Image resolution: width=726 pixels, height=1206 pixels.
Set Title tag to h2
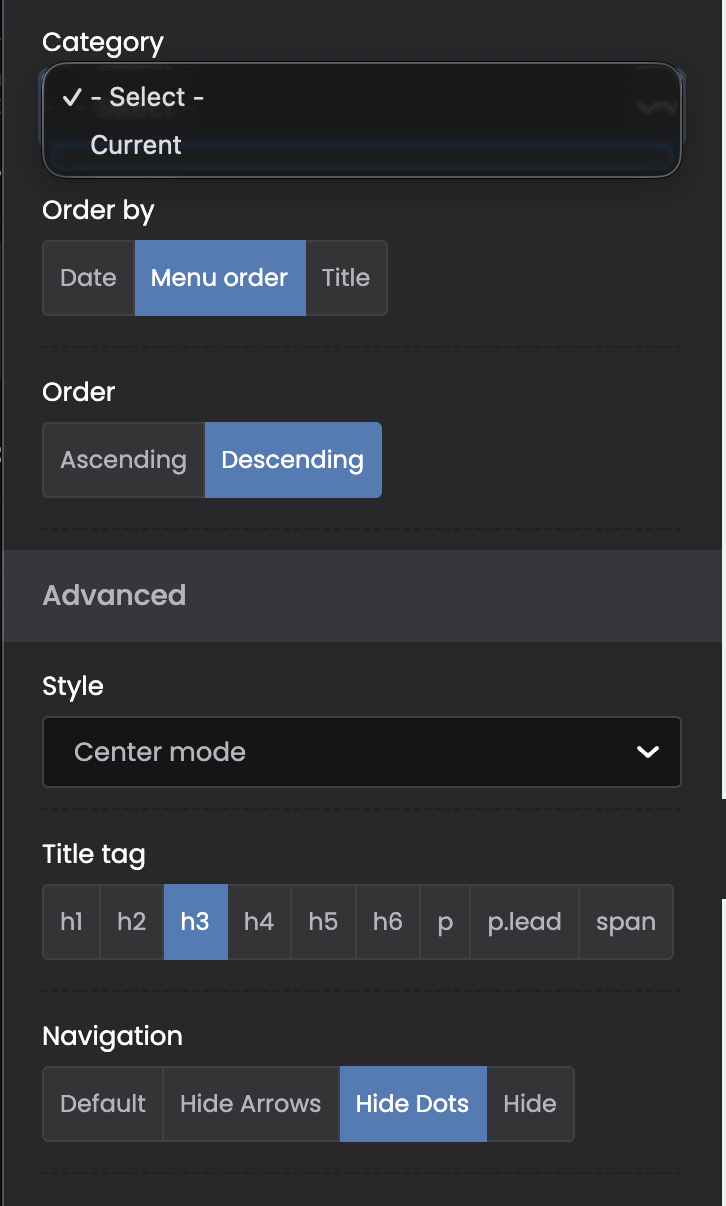[132, 922]
